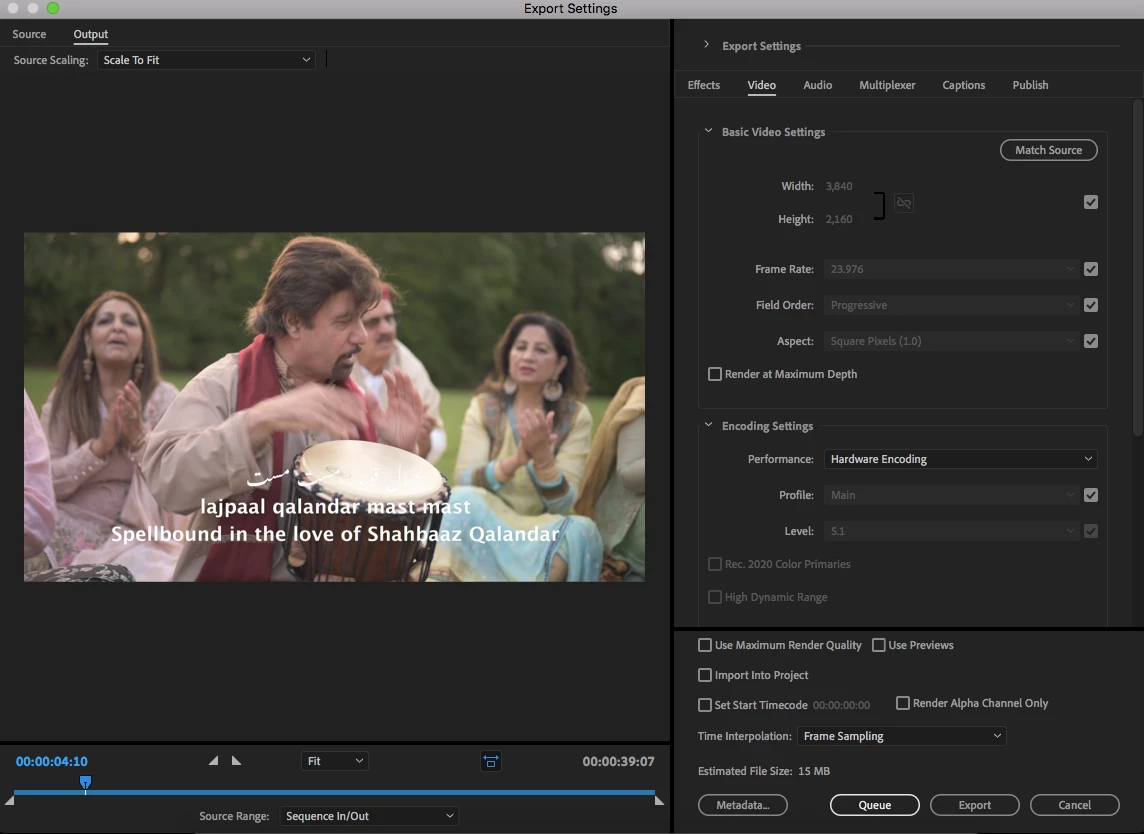
Task: Expand the Export Settings section
Action: (706, 45)
